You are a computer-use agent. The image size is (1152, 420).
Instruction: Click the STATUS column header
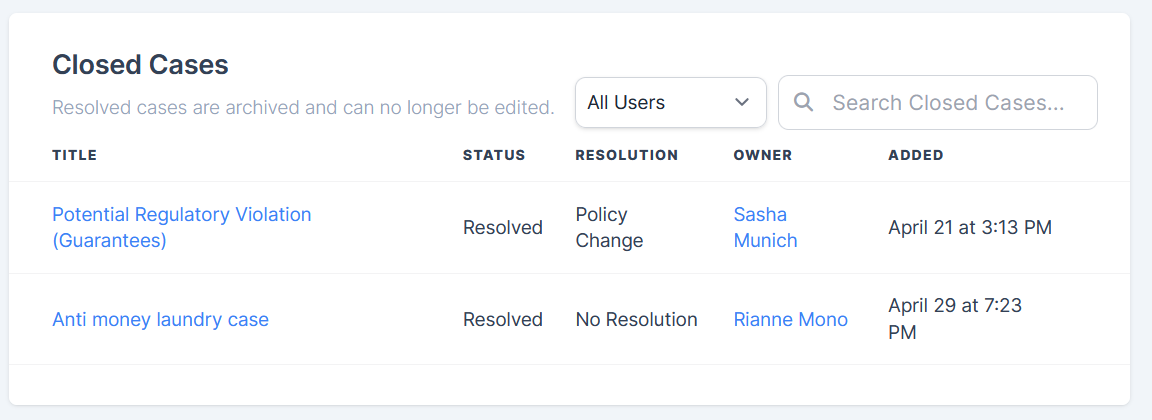click(493, 155)
